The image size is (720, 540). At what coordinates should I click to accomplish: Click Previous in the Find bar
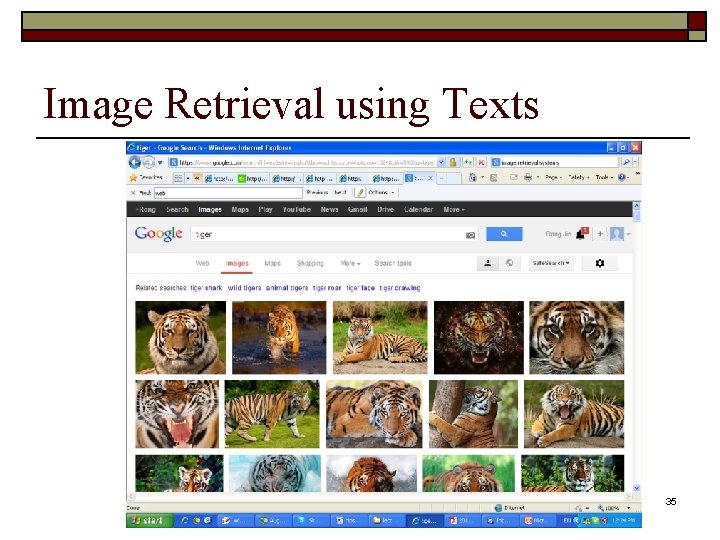click(x=317, y=192)
